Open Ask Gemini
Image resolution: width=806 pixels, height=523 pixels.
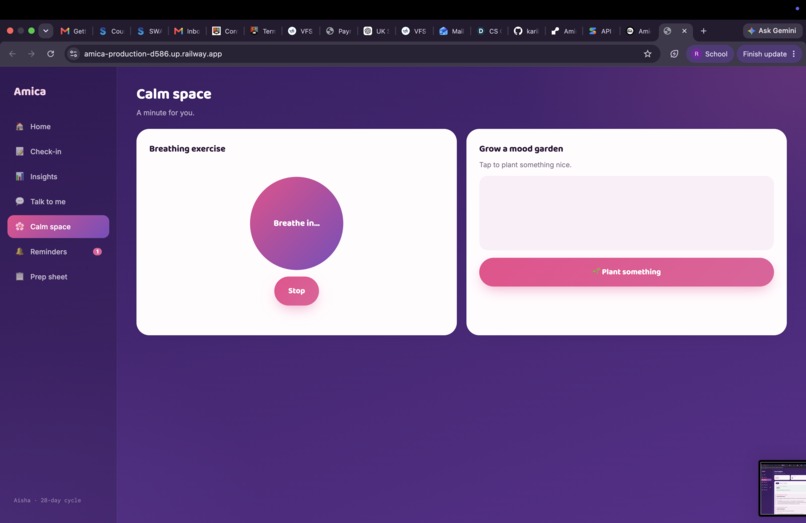(x=772, y=31)
